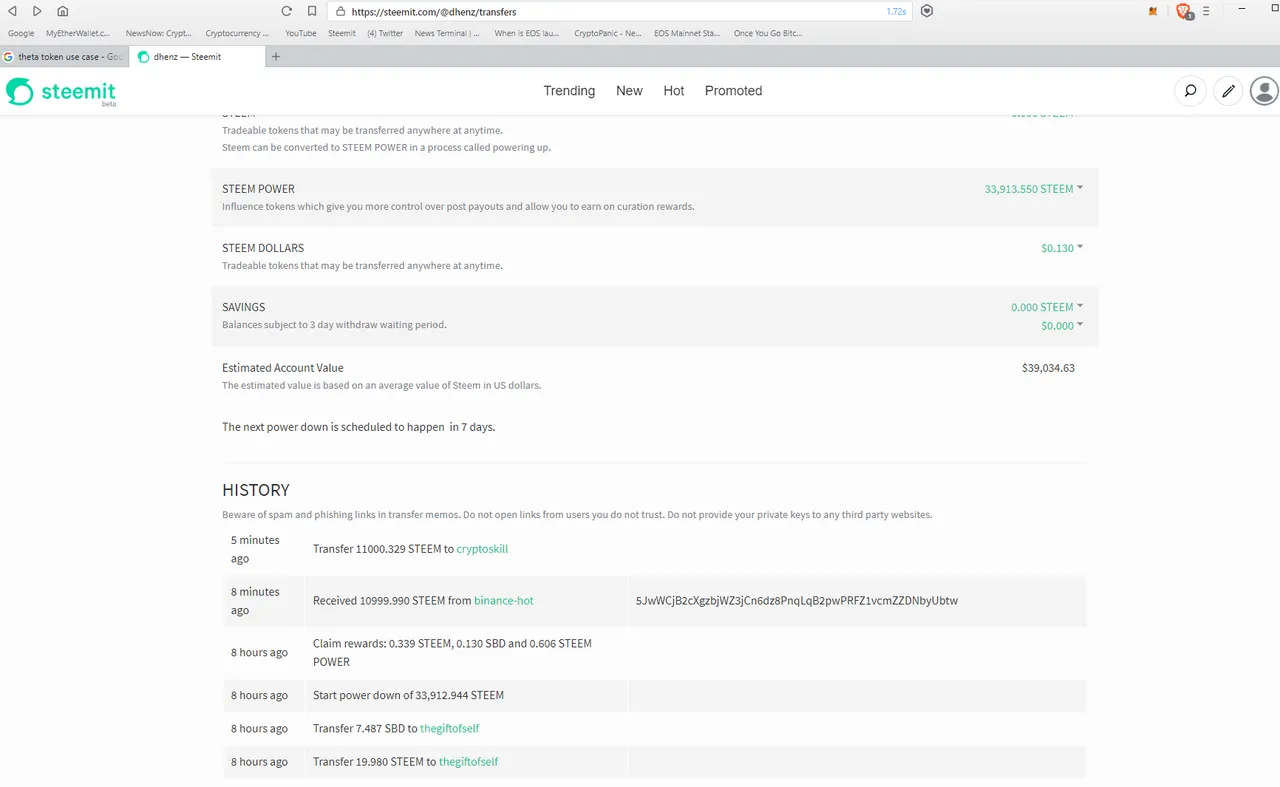This screenshot has height=787, width=1280.
Task: Open the New posts feed
Action: click(629, 91)
